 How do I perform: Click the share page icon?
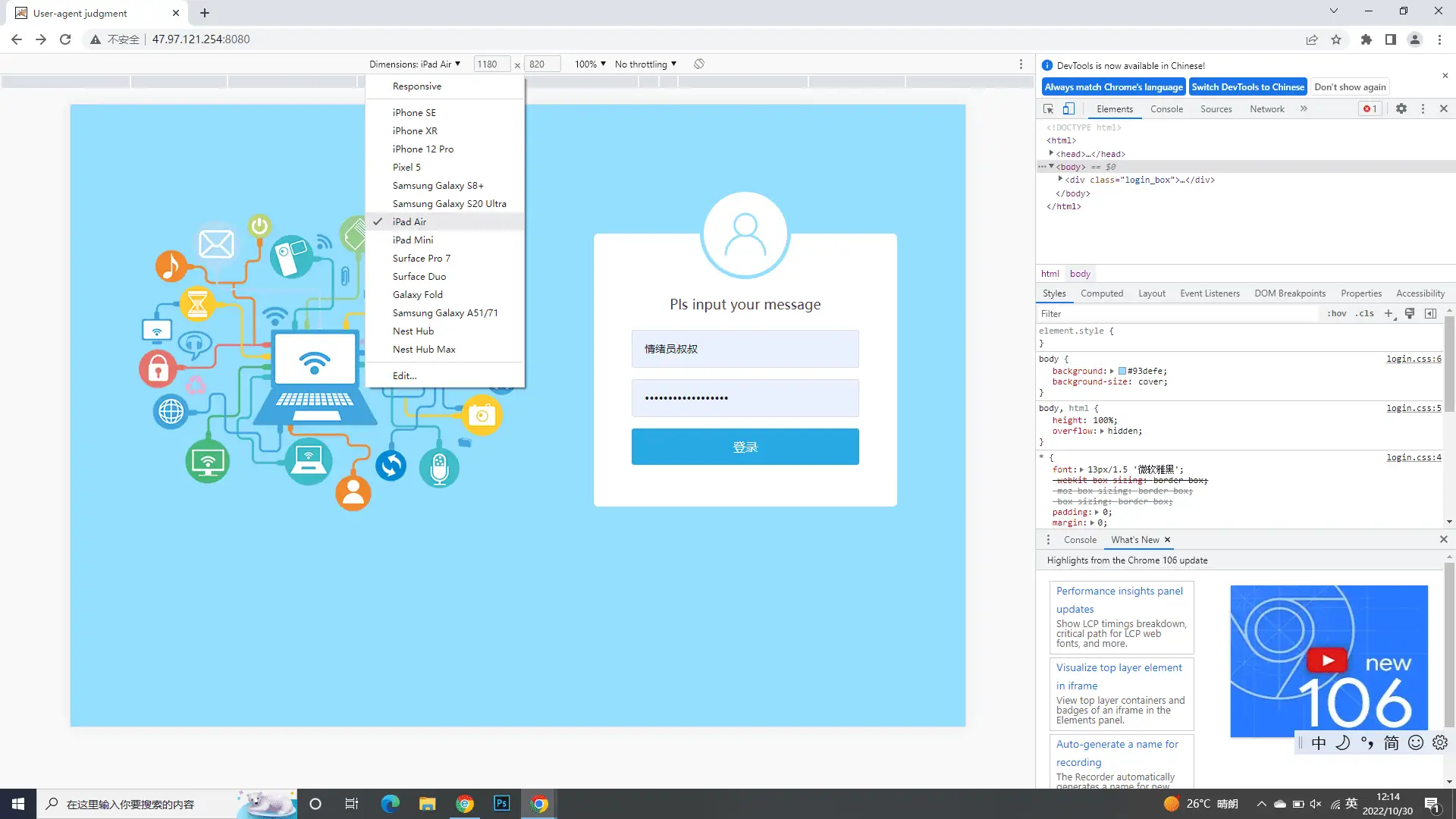(x=1312, y=39)
